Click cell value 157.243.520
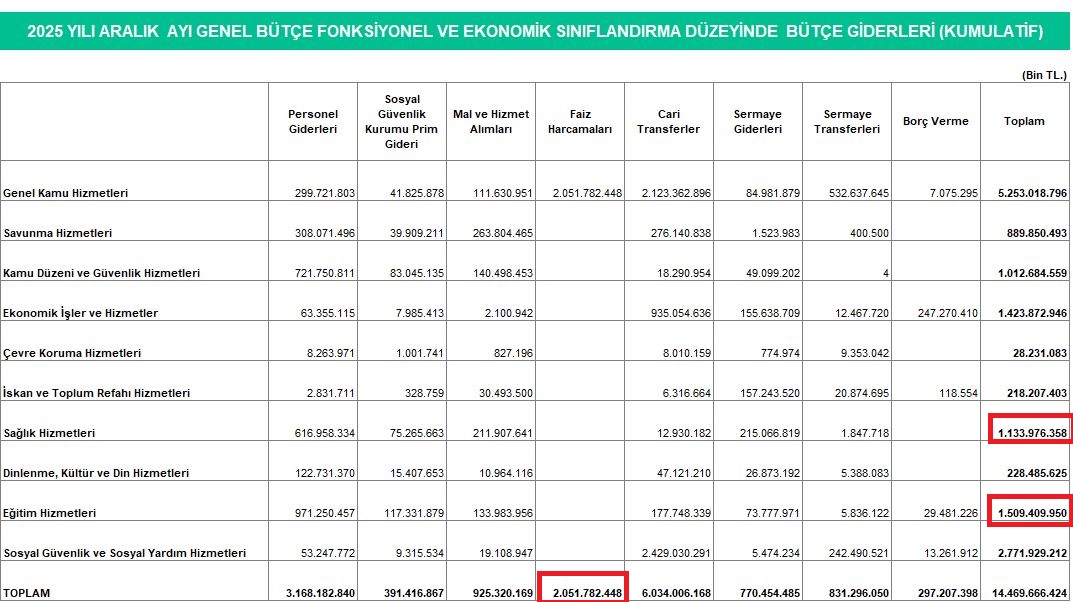The image size is (1073, 602). coord(770,393)
